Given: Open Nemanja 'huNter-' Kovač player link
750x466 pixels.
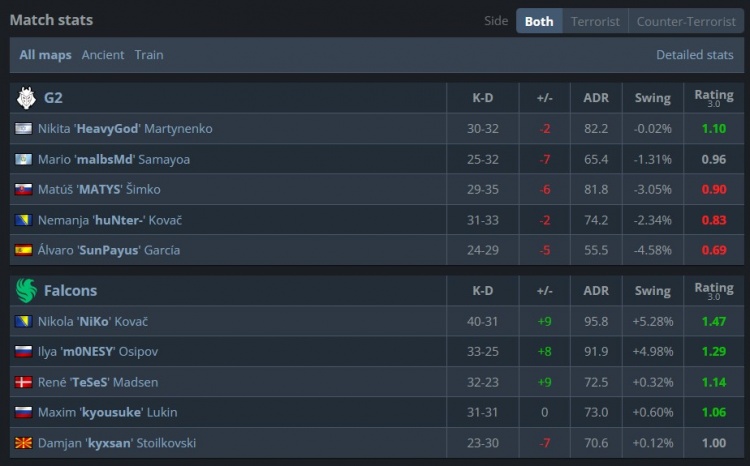Looking at the screenshot, I should coord(110,220).
